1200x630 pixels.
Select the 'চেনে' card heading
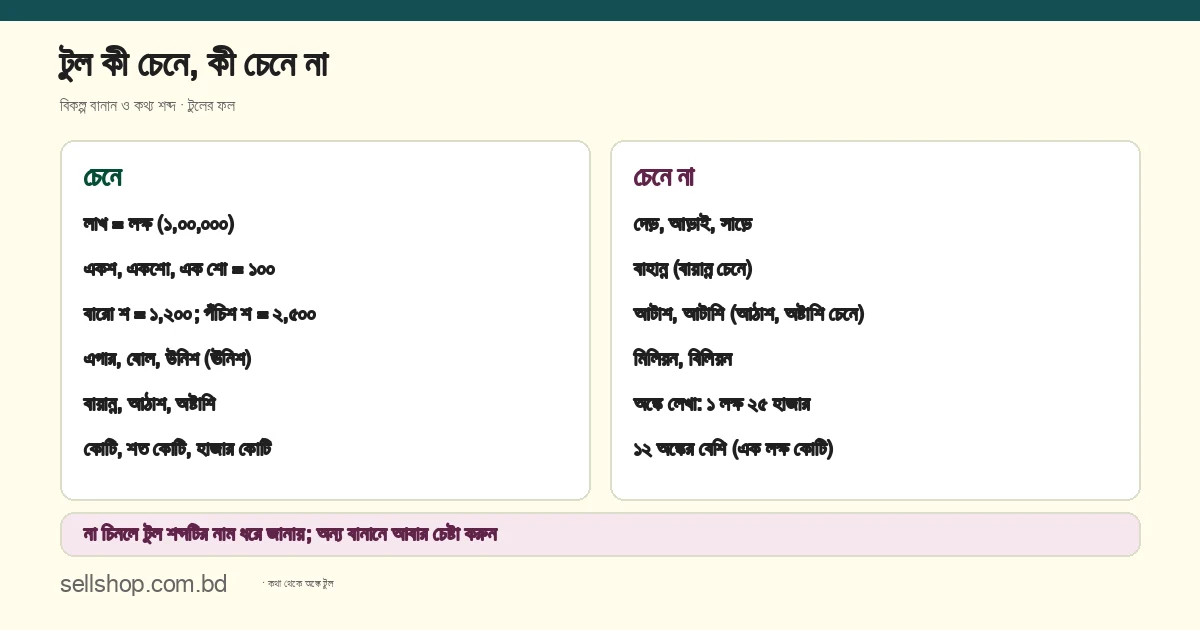[x=103, y=178]
